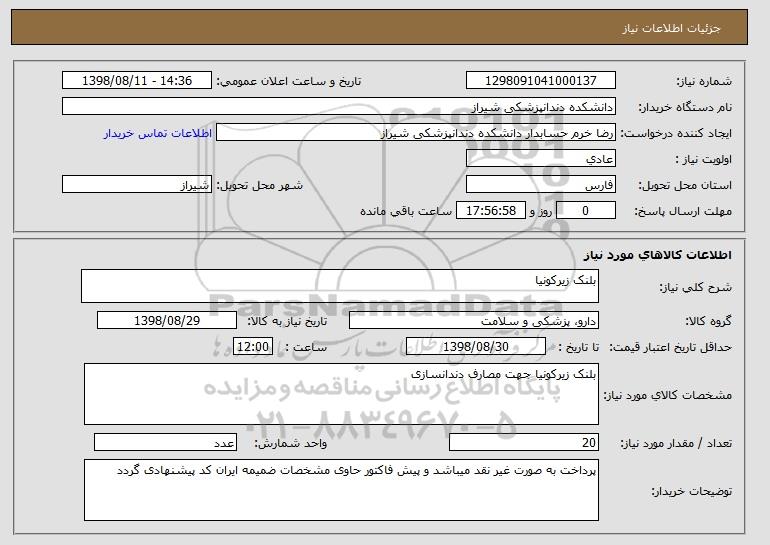The width and height of the screenshot is (770, 545).
Task: Click the label گروه کالا
Action: pyautogui.click(x=709, y=321)
